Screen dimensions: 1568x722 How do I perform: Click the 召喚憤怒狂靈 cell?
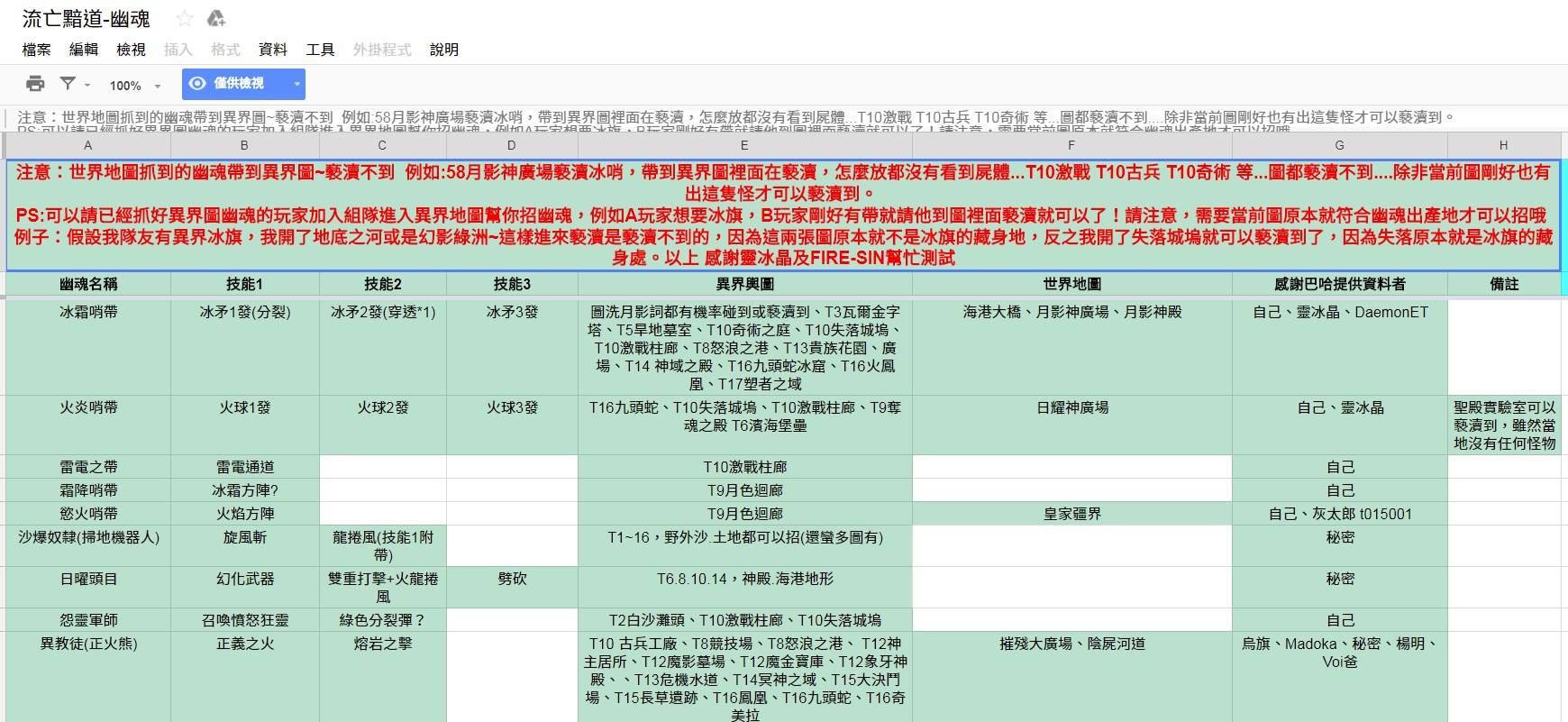pyautogui.click(x=245, y=620)
